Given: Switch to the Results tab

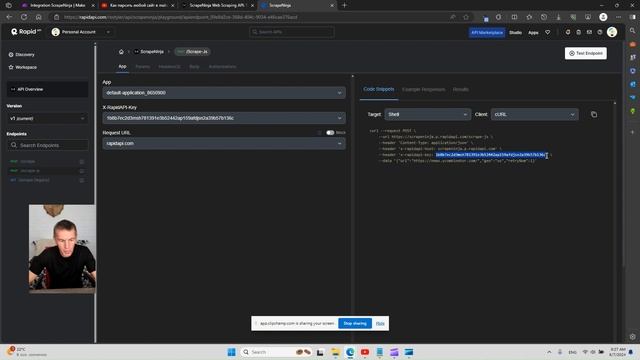Looking at the screenshot, I should pos(460,89).
